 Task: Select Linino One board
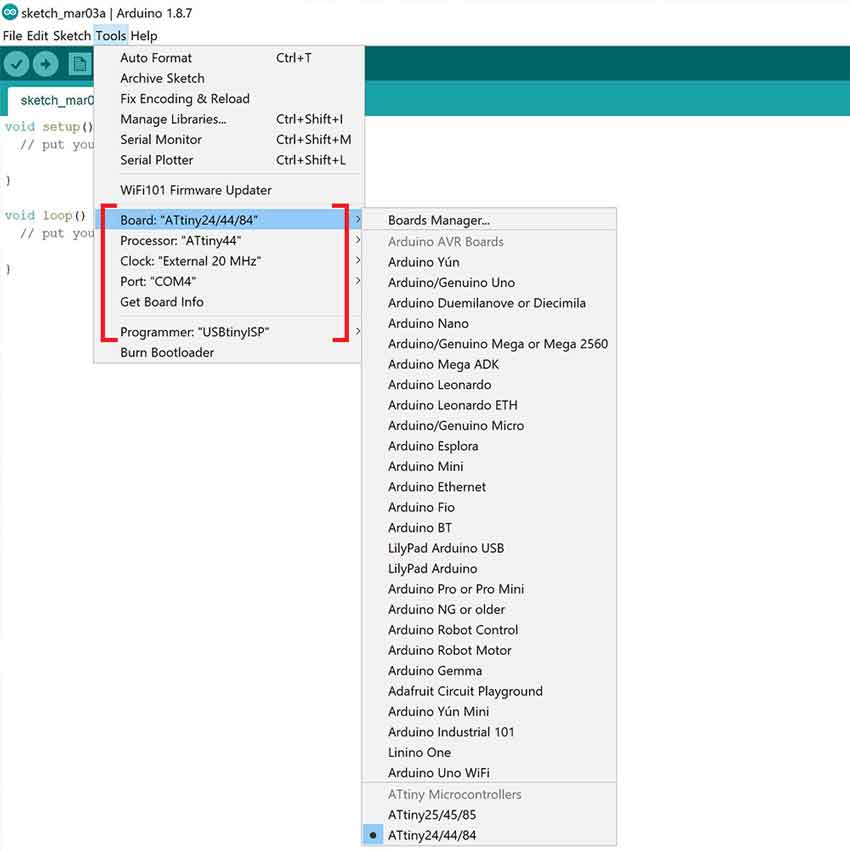(489, 752)
